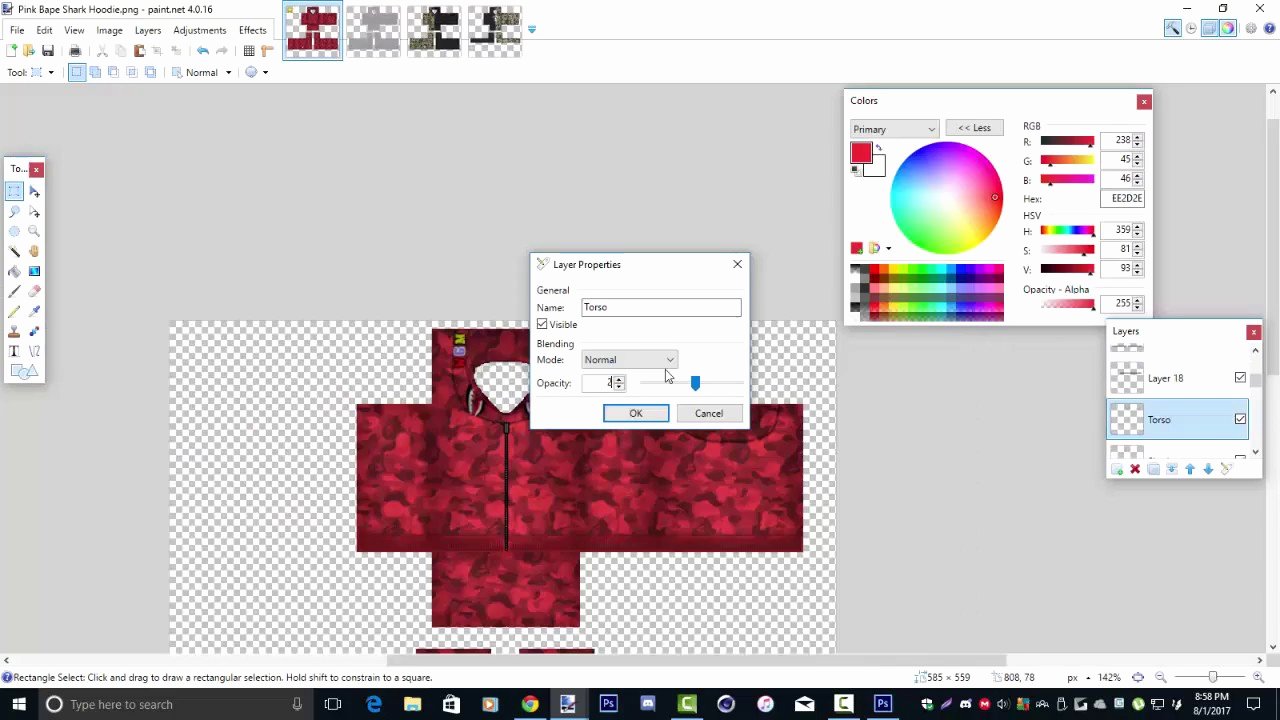
Task: Select the Rectangle Select tool
Action: pos(14,191)
